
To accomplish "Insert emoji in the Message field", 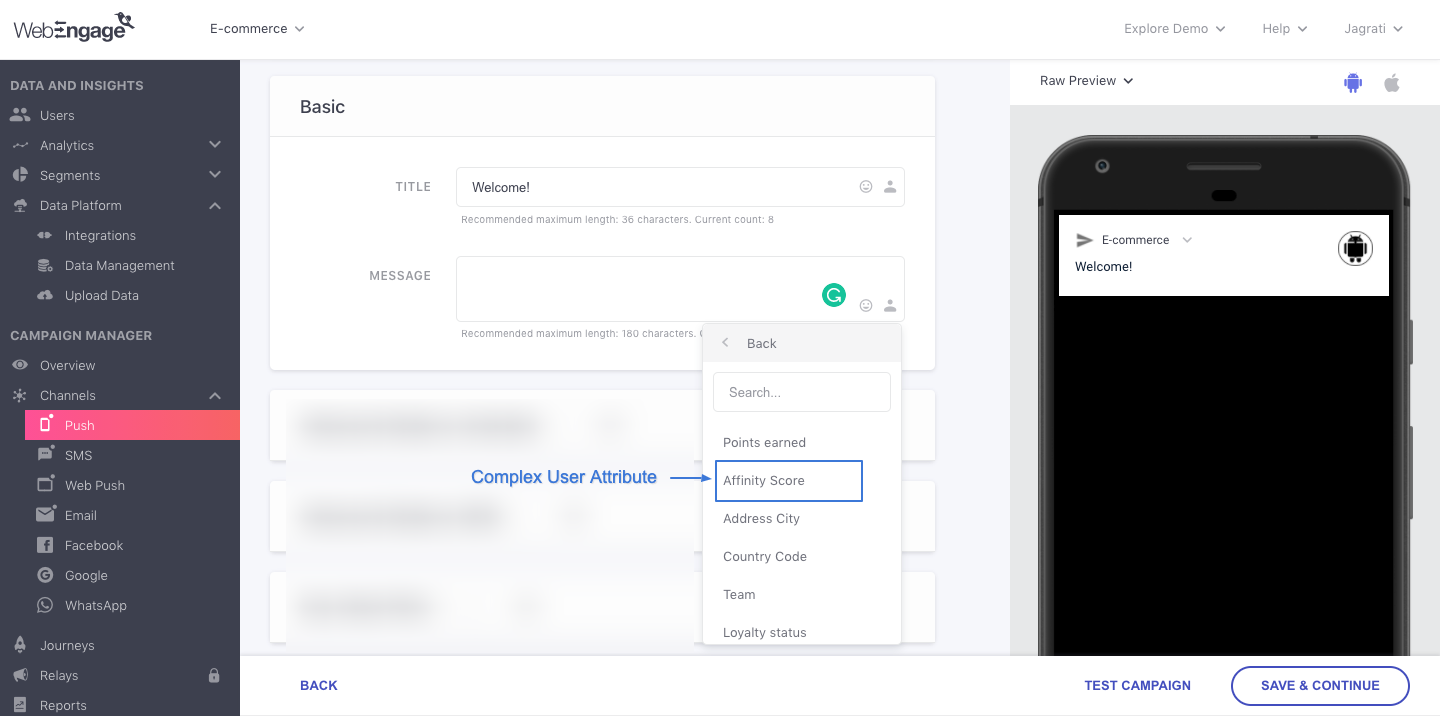I will tap(866, 305).
